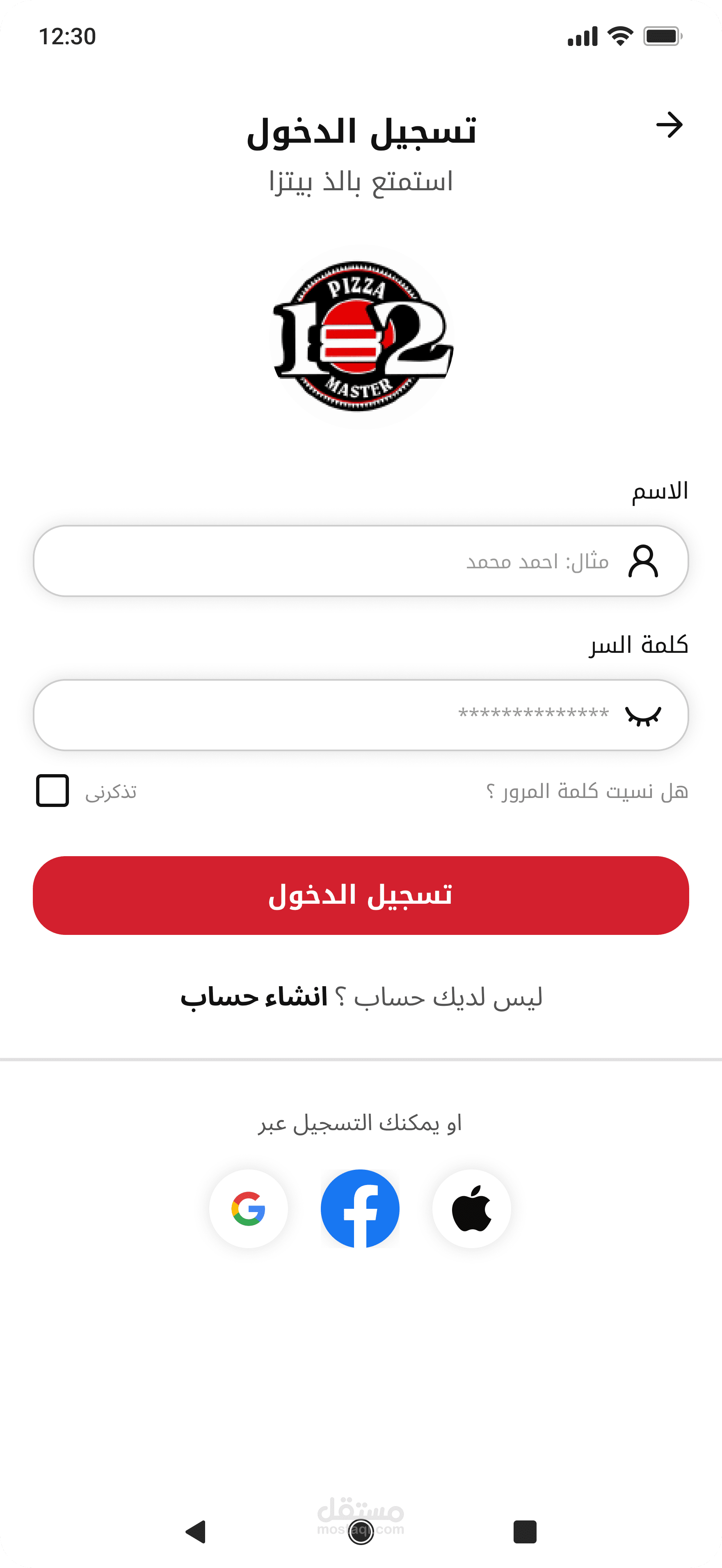Sign in with the Facebook icon
This screenshot has height=1568, width=722.
[x=361, y=1208]
